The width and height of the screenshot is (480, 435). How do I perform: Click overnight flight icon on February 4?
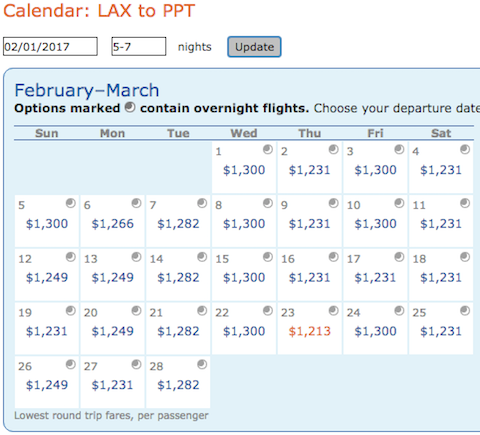pos(465,149)
